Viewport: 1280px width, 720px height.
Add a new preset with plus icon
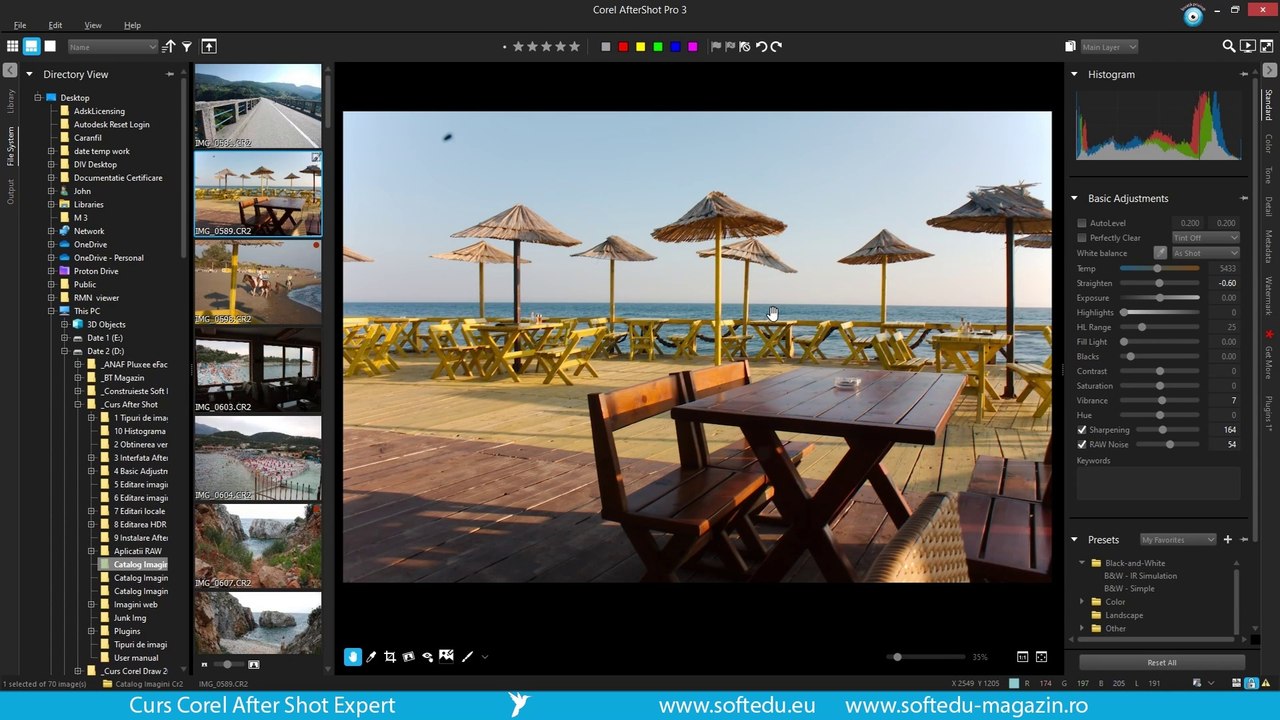(x=1228, y=540)
